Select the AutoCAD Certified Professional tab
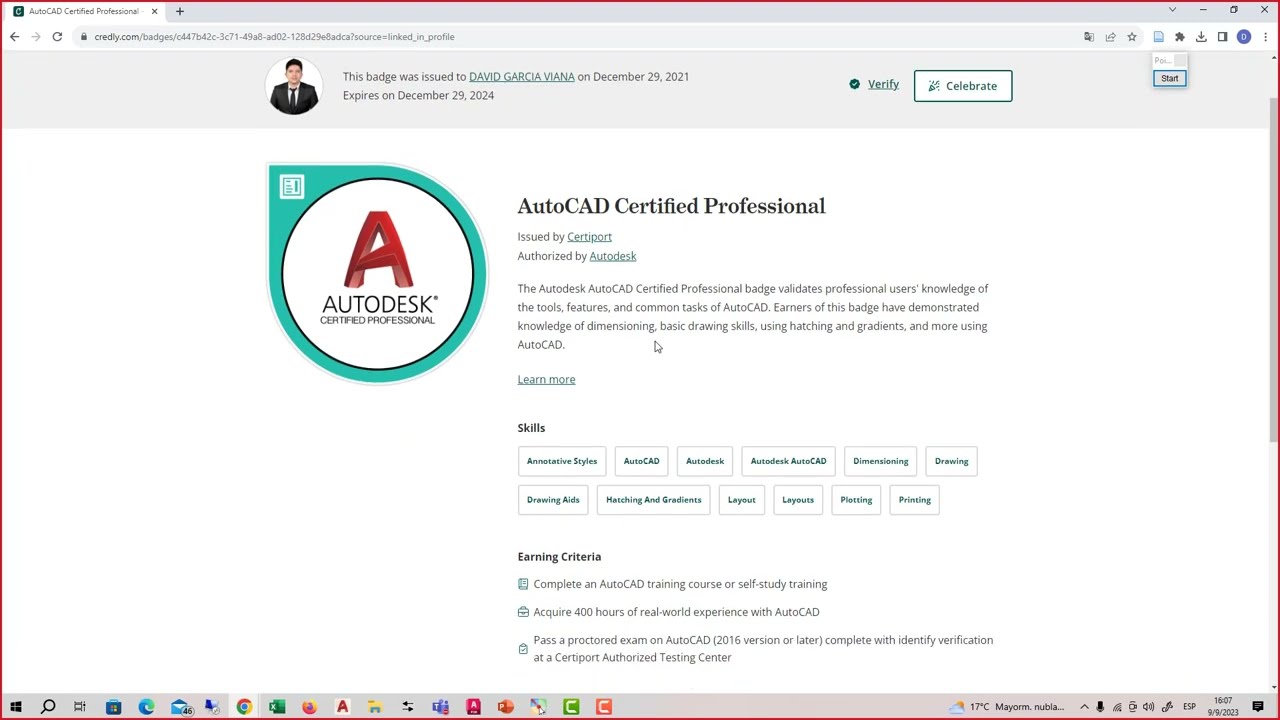 point(86,11)
